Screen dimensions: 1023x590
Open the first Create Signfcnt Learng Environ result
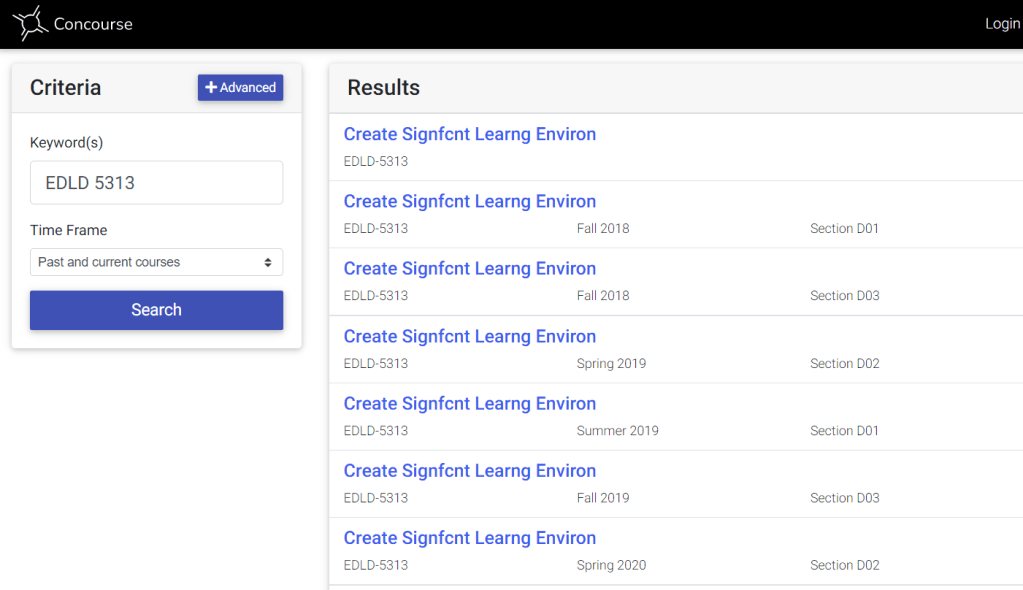point(469,134)
